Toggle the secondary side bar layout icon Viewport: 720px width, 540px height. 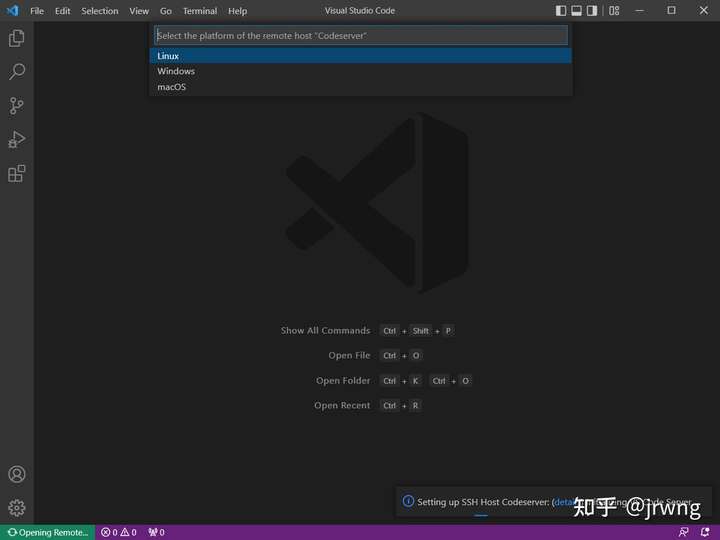(592, 11)
